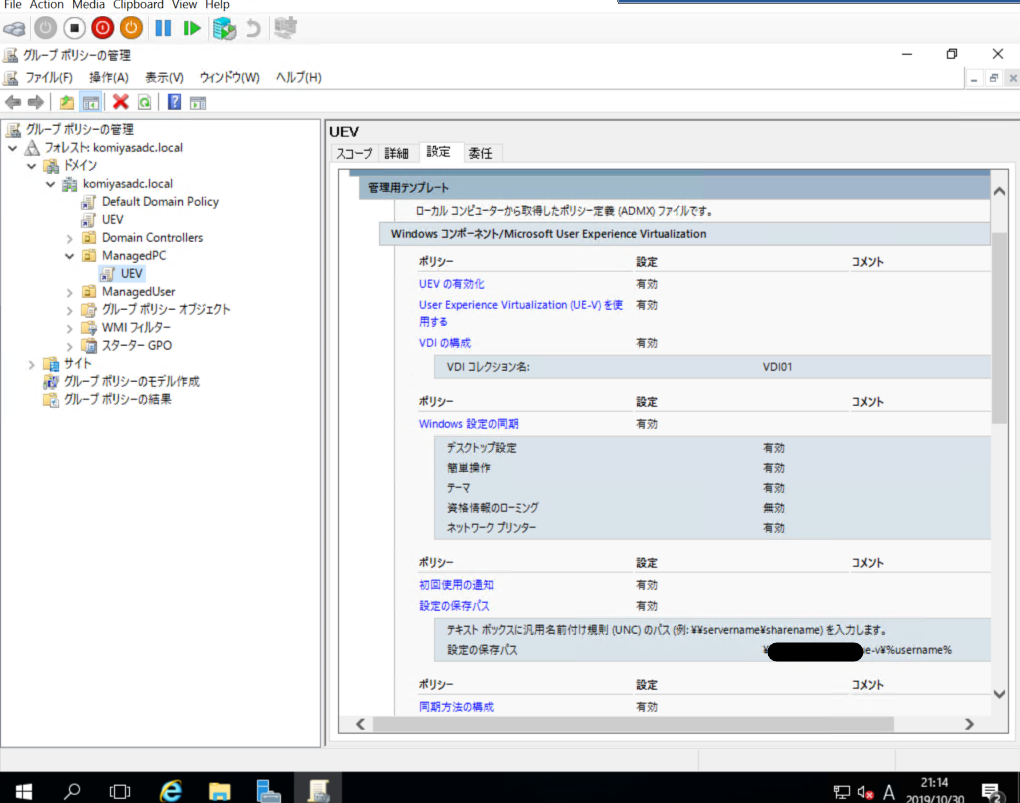
Task: Open the 初回使用の通知 policy link
Action: [x=456, y=585]
